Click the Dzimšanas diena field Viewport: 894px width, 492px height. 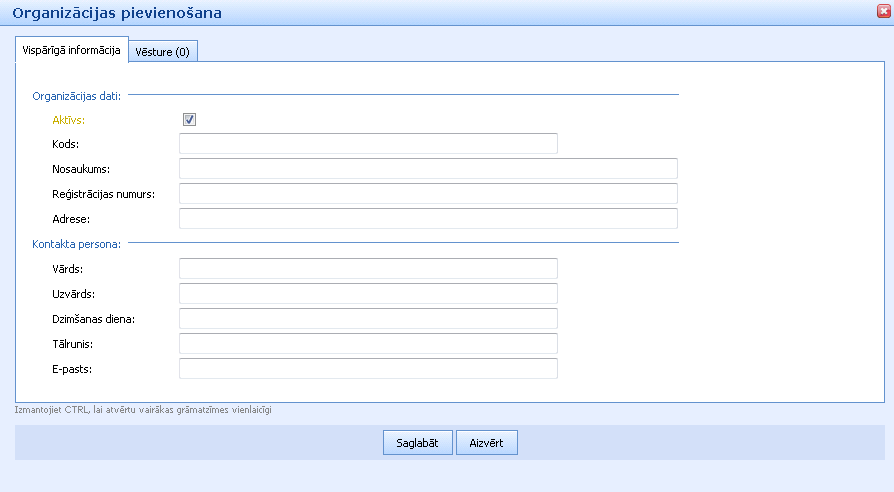(368, 318)
